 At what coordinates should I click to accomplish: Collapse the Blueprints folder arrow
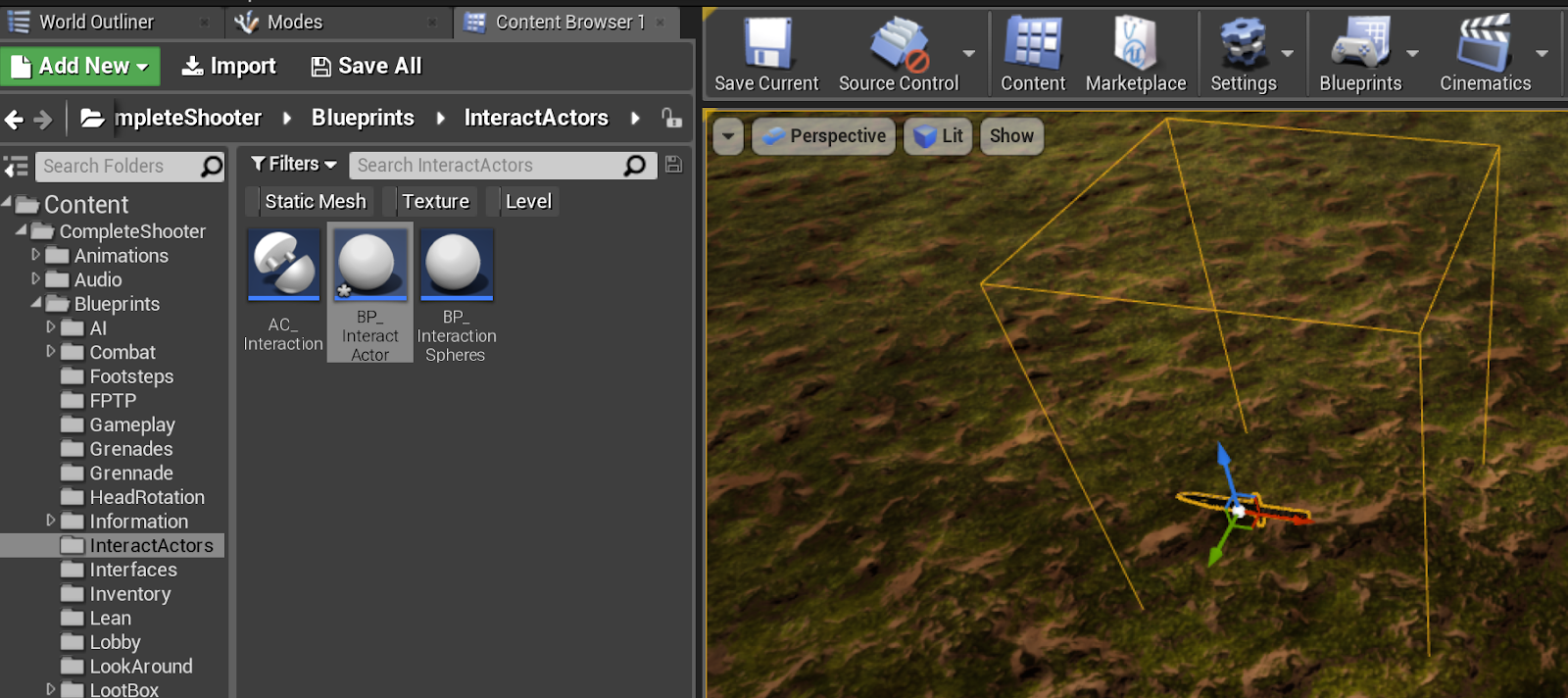tap(36, 303)
